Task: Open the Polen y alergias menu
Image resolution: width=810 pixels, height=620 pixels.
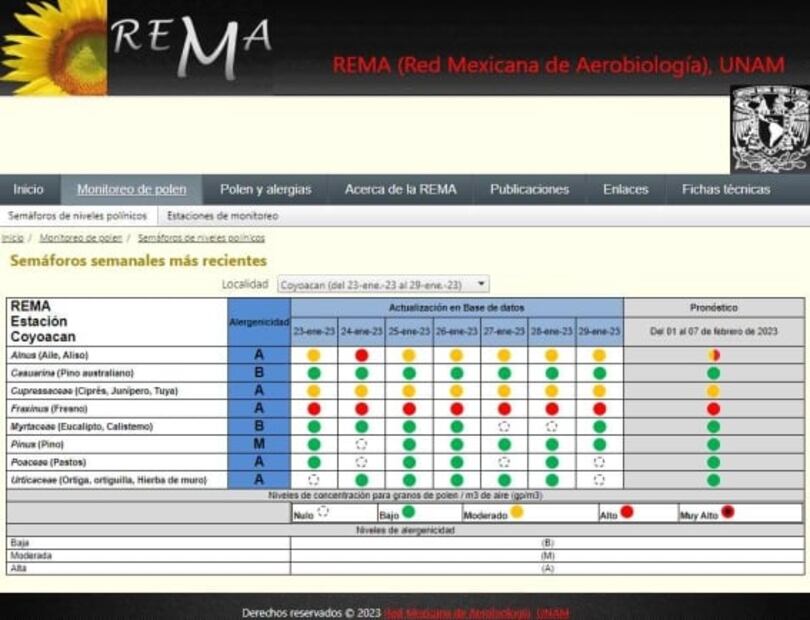Action: 265,189
